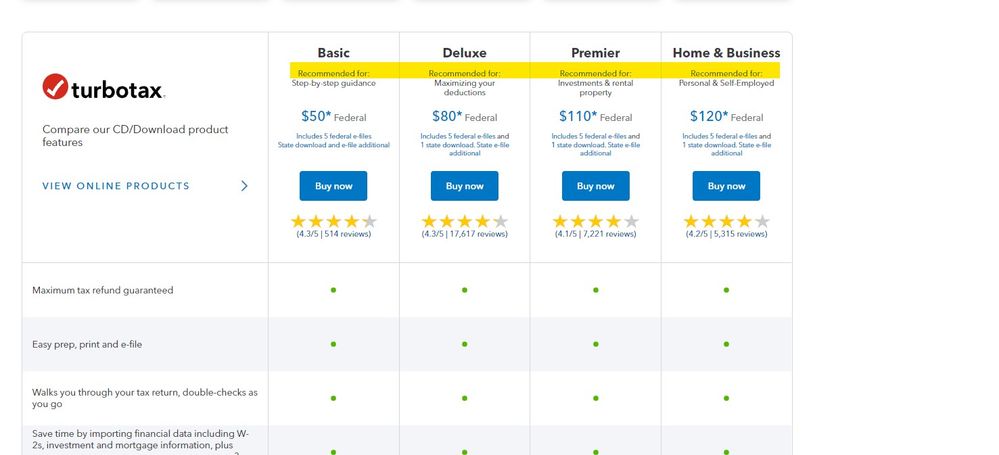Select the Premier column heading
The image size is (999, 455).
pyautogui.click(x=596, y=53)
